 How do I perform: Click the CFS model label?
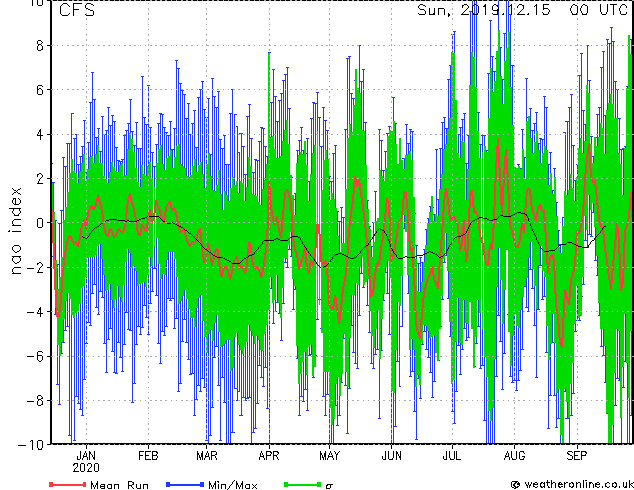(x=77, y=10)
